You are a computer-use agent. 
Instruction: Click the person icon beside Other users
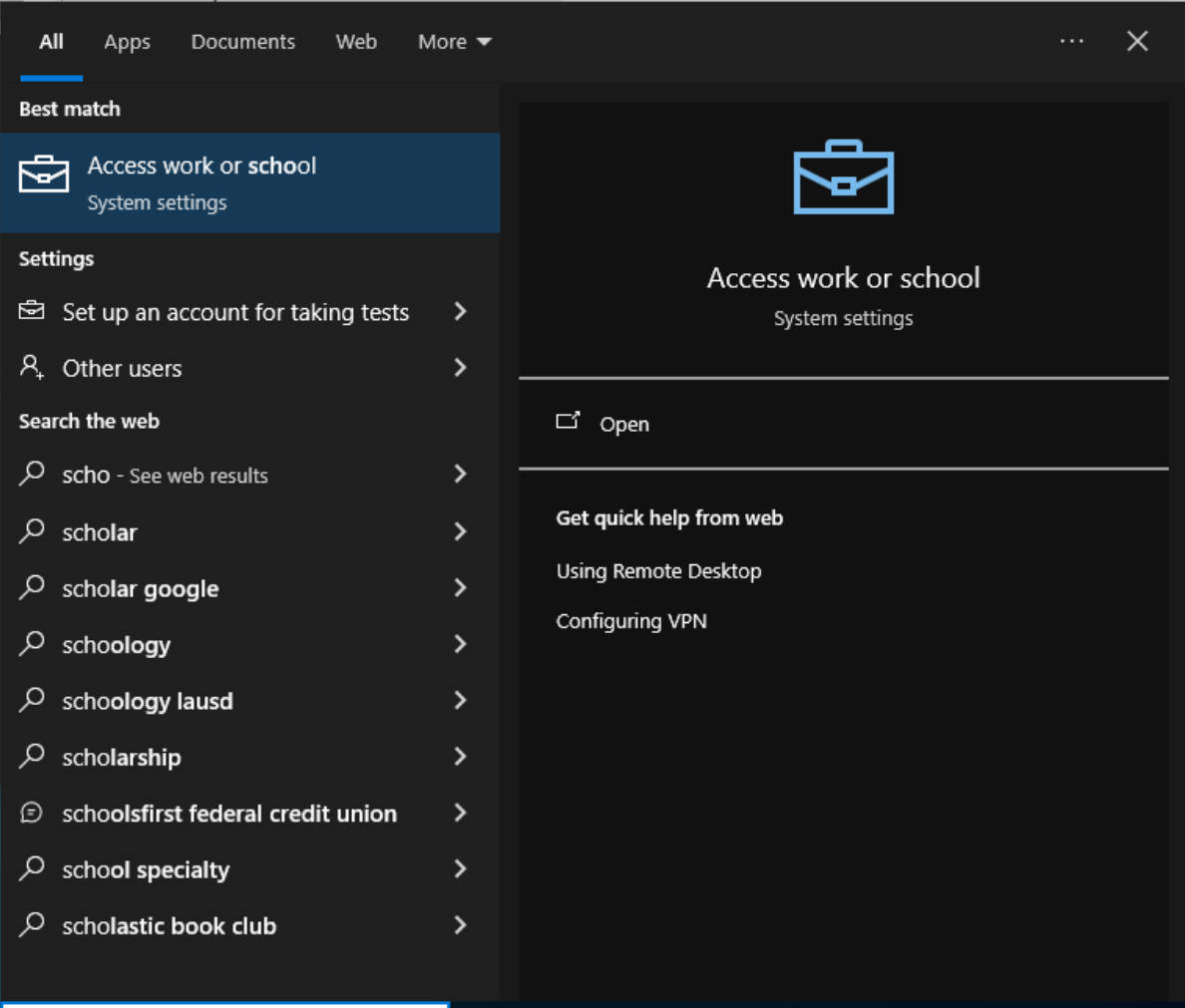point(32,367)
